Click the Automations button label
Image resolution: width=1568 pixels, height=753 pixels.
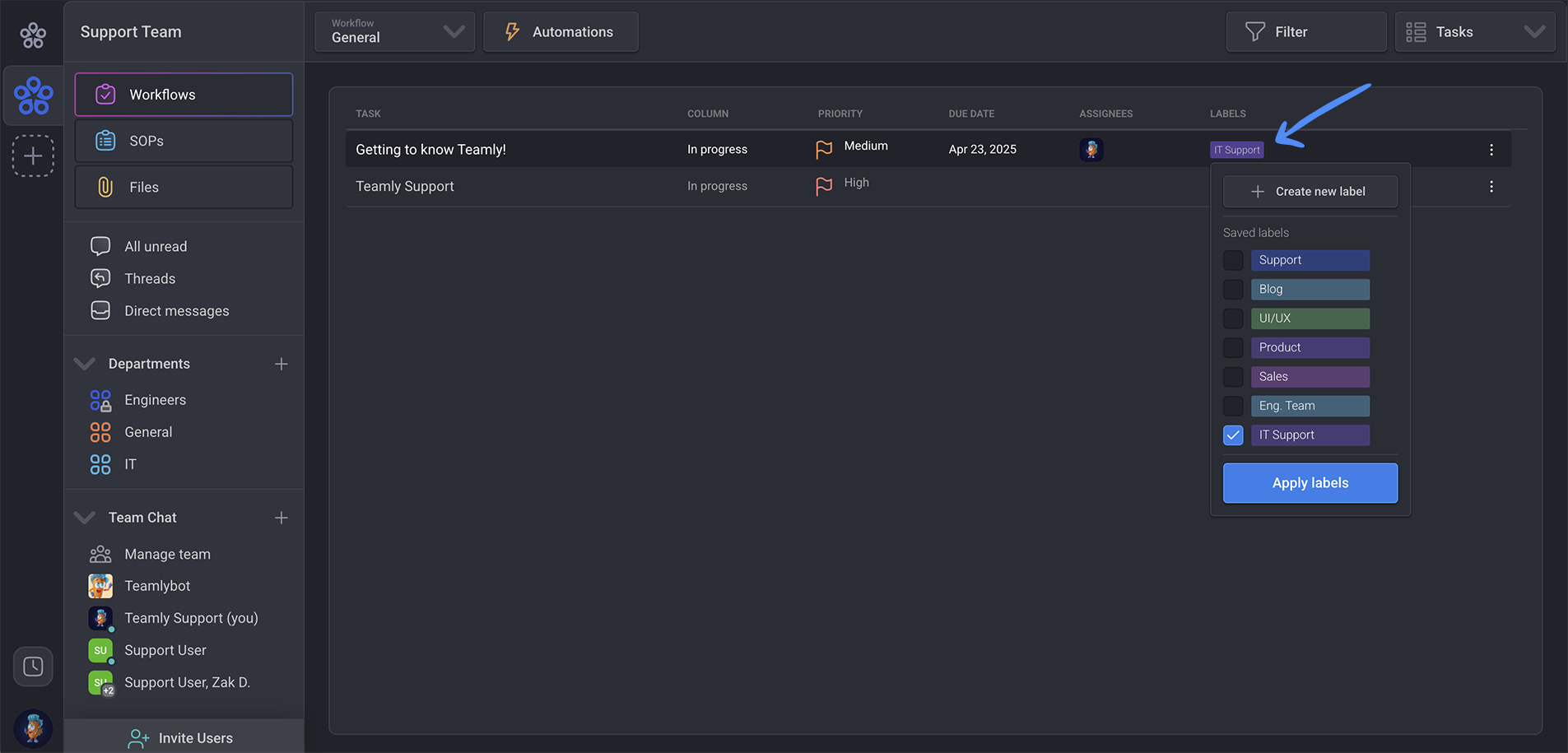coord(573,31)
